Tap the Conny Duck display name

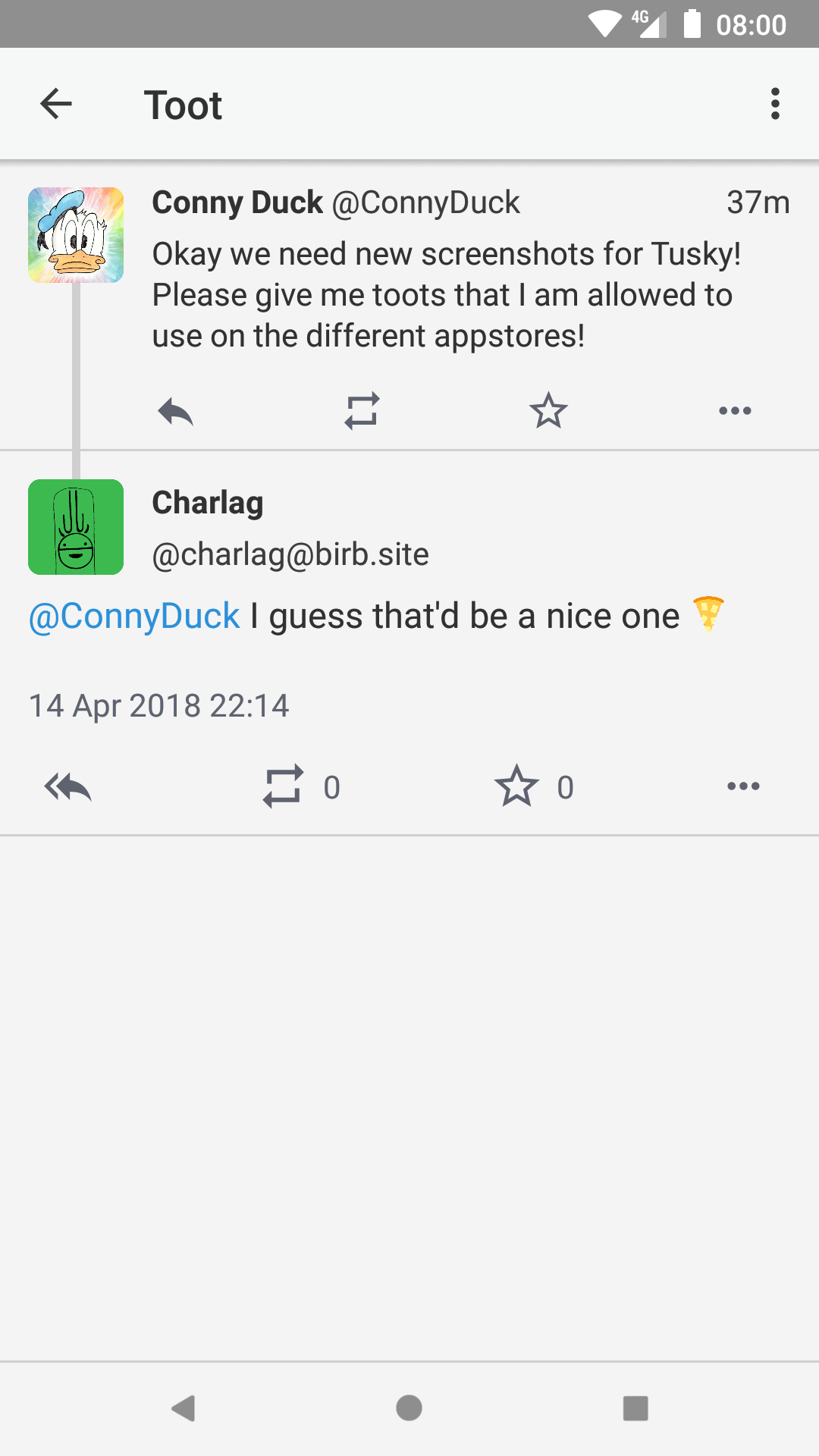[x=237, y=202]
